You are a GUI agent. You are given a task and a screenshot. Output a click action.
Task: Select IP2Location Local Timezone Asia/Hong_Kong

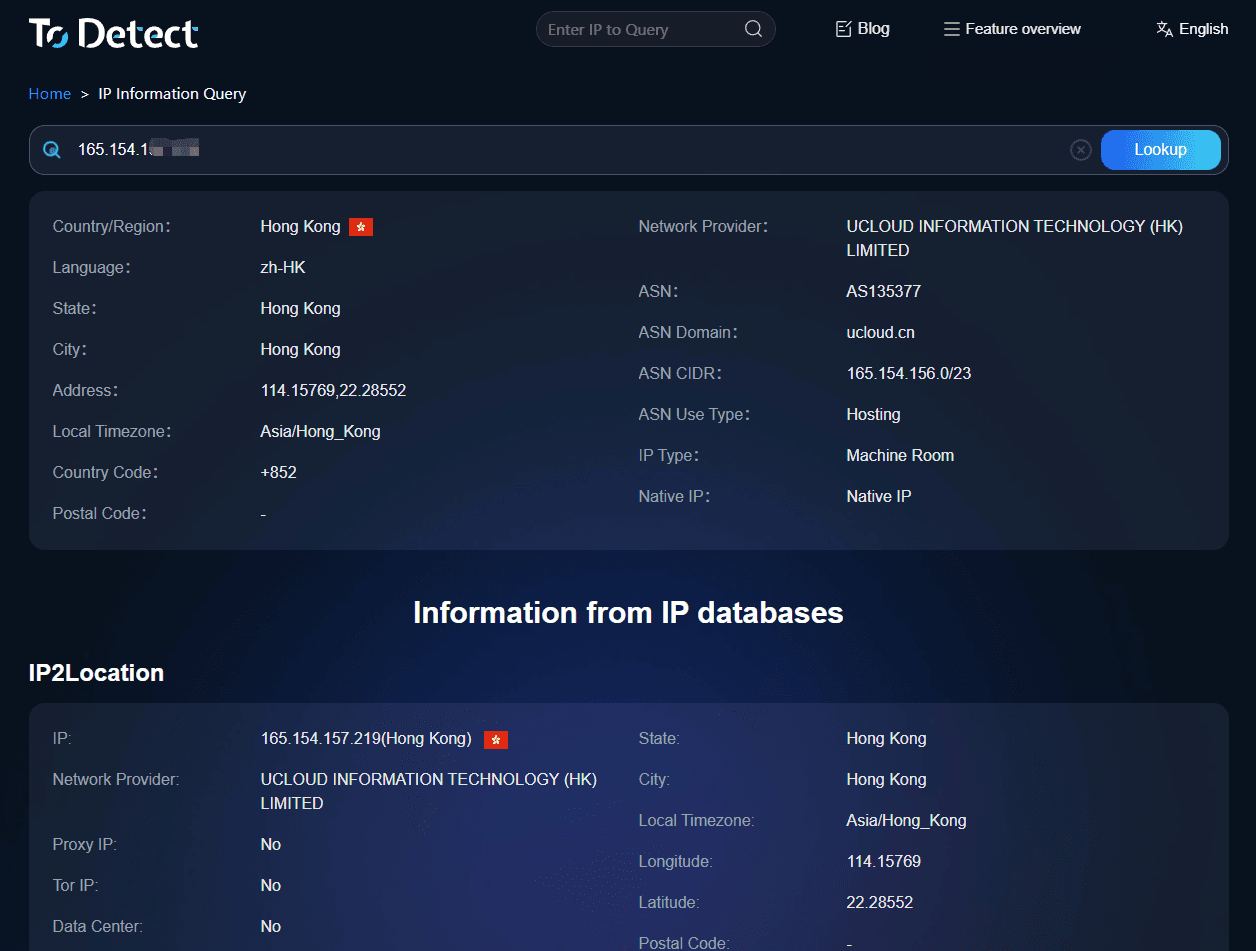906,820
